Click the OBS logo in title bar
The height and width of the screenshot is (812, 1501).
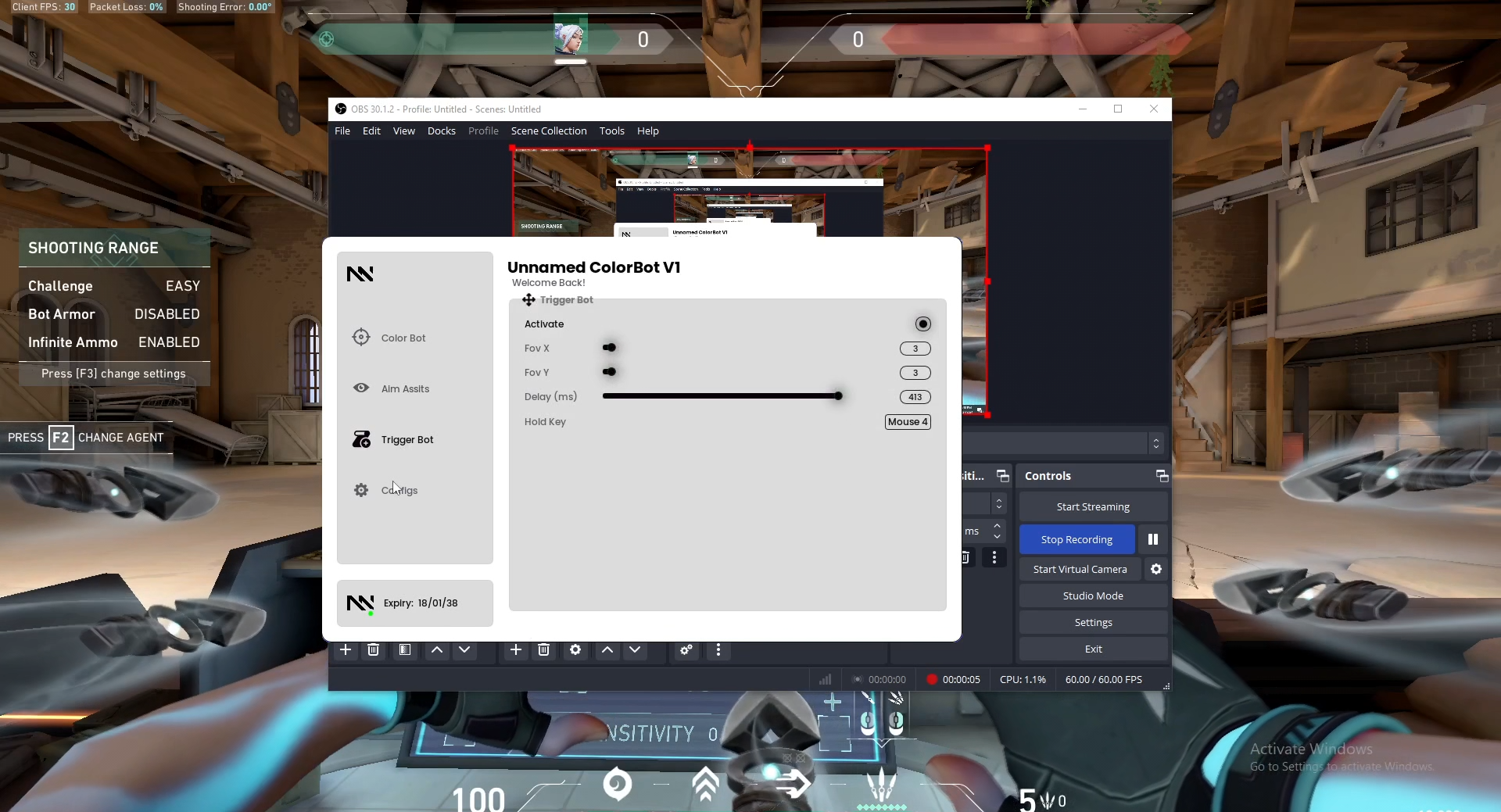pos(341,109)
